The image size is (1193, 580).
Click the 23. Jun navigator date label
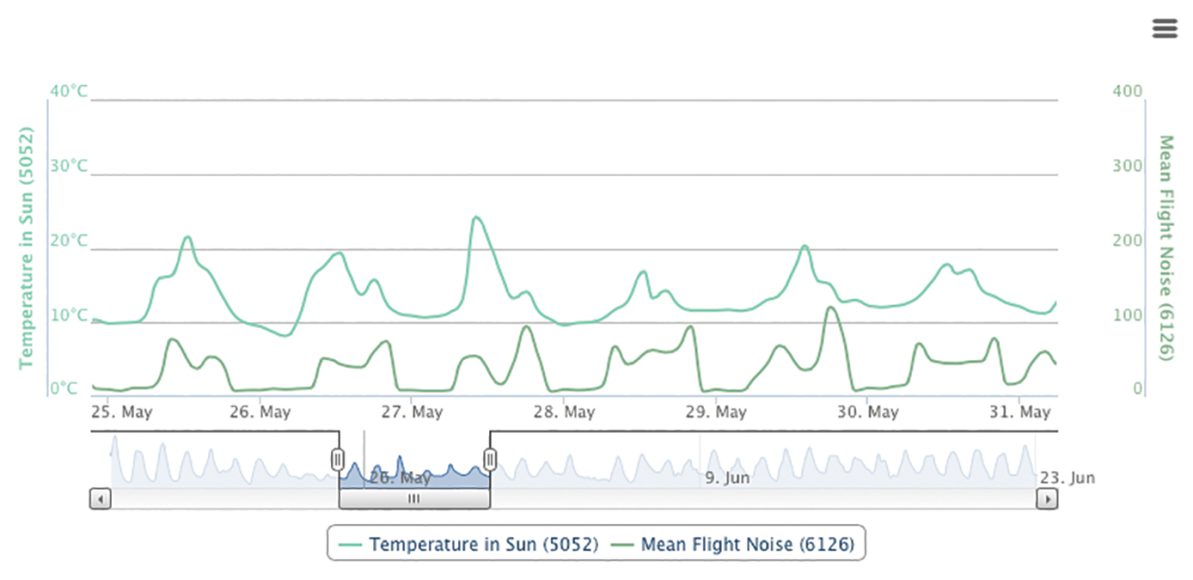1066,478
